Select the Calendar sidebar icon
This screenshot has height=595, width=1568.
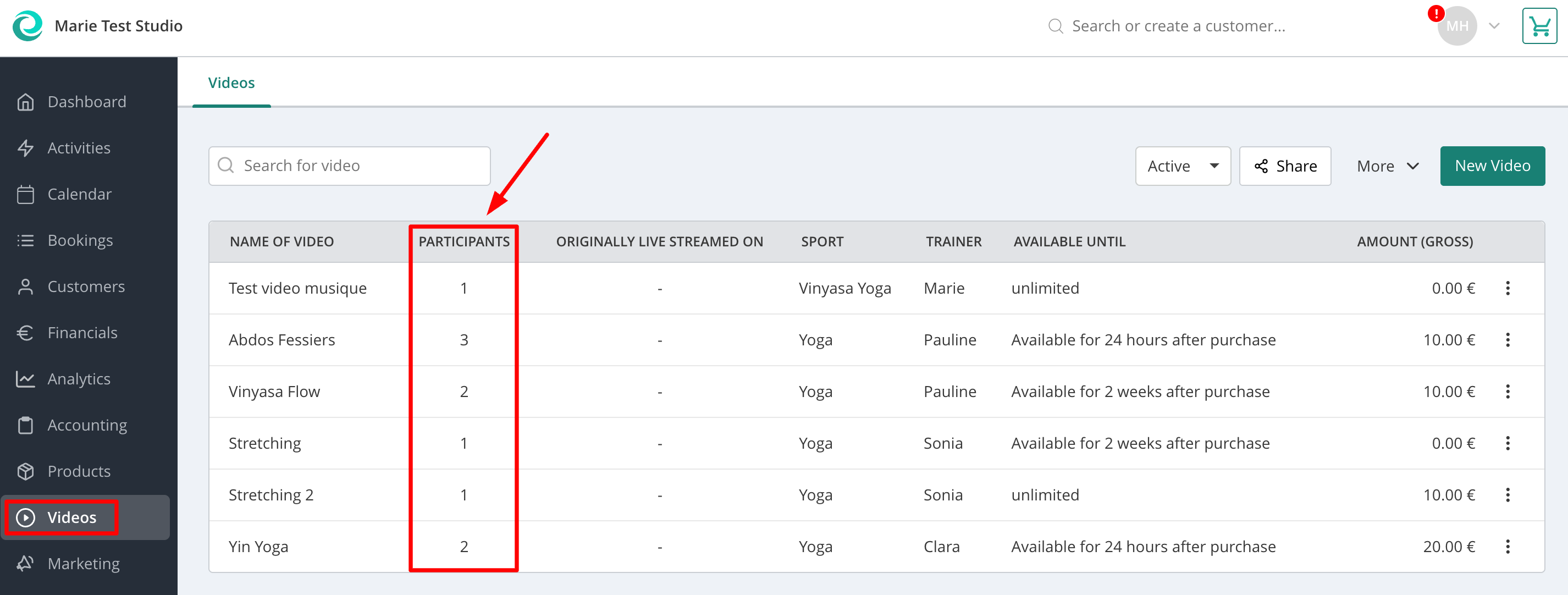click(x=25, y=194)
